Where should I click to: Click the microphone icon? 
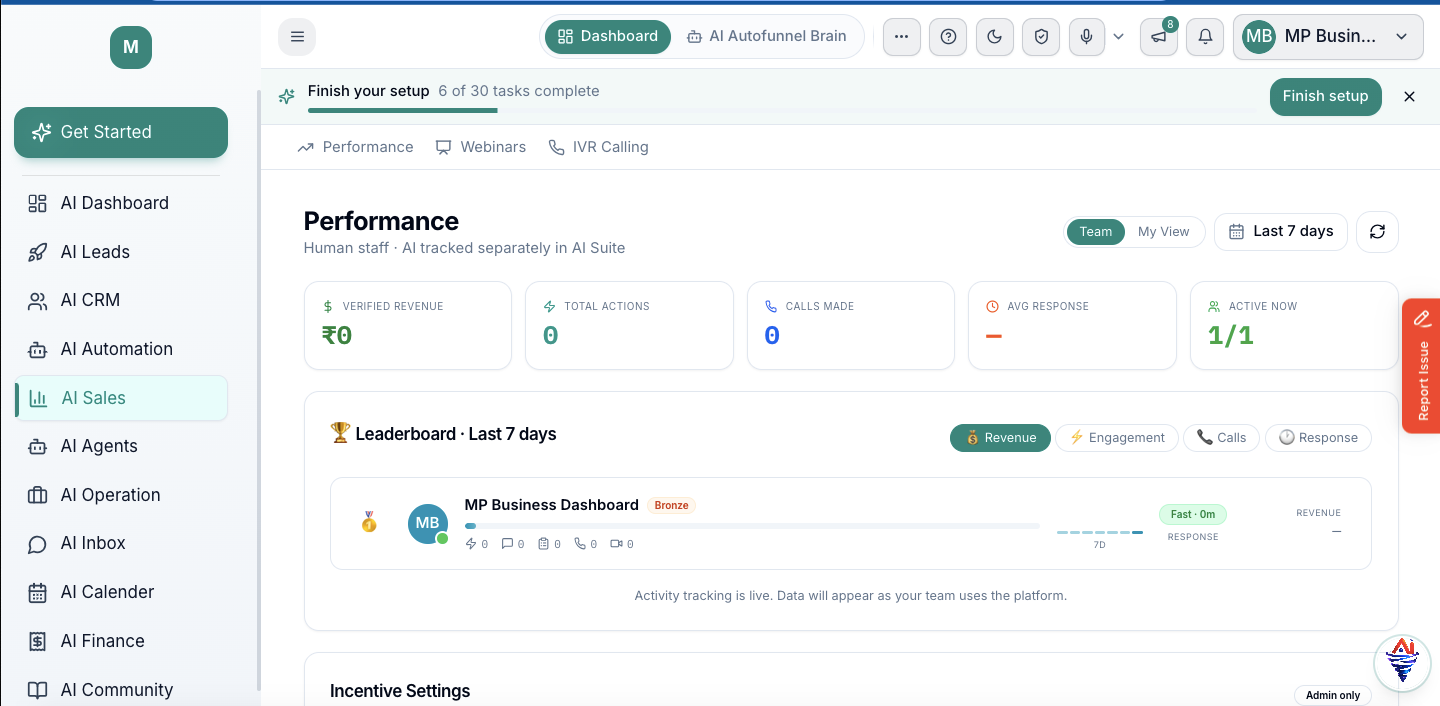1087,37
